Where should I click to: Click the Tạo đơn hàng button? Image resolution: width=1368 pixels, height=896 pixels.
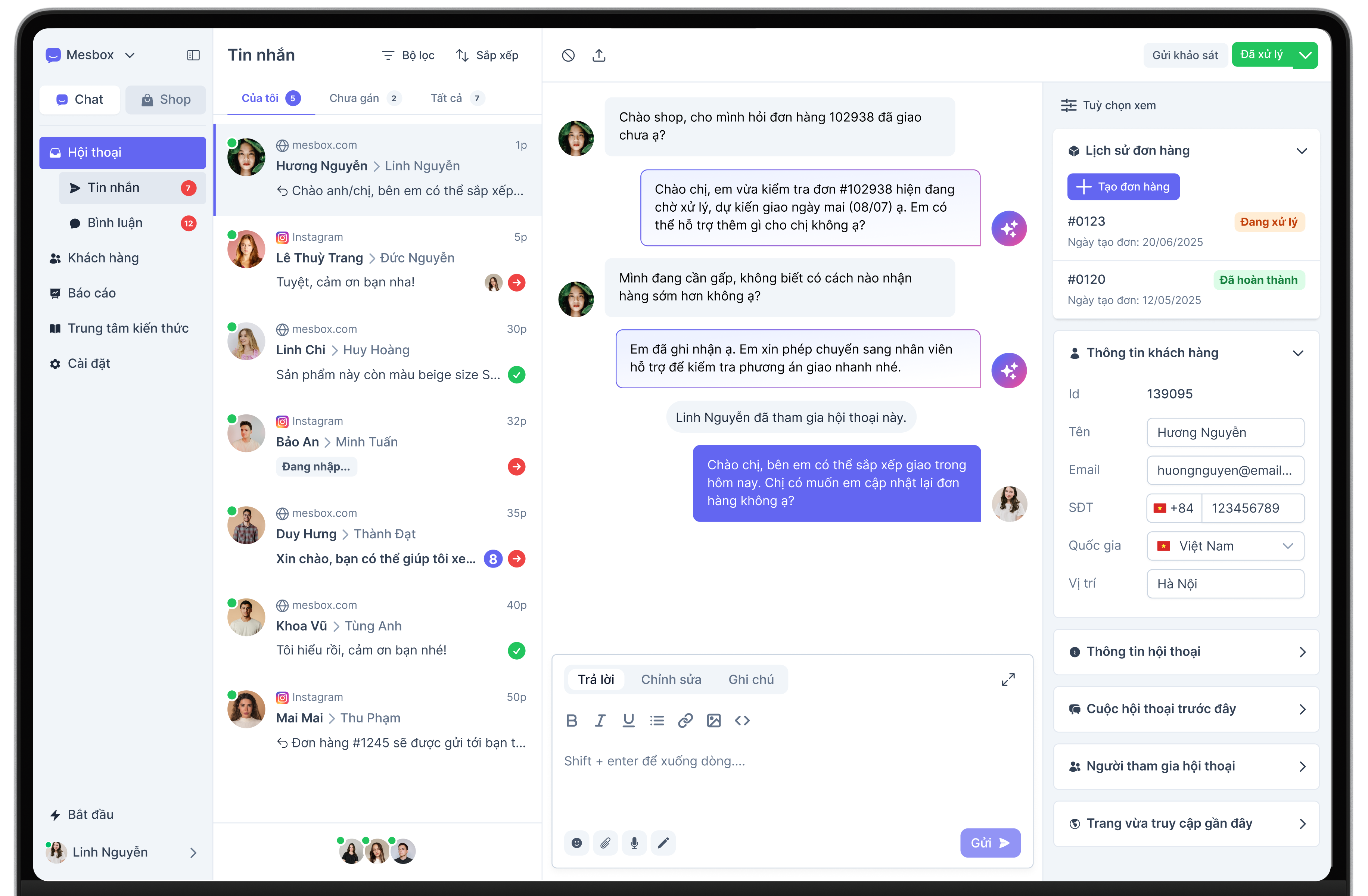point(1123,187)
